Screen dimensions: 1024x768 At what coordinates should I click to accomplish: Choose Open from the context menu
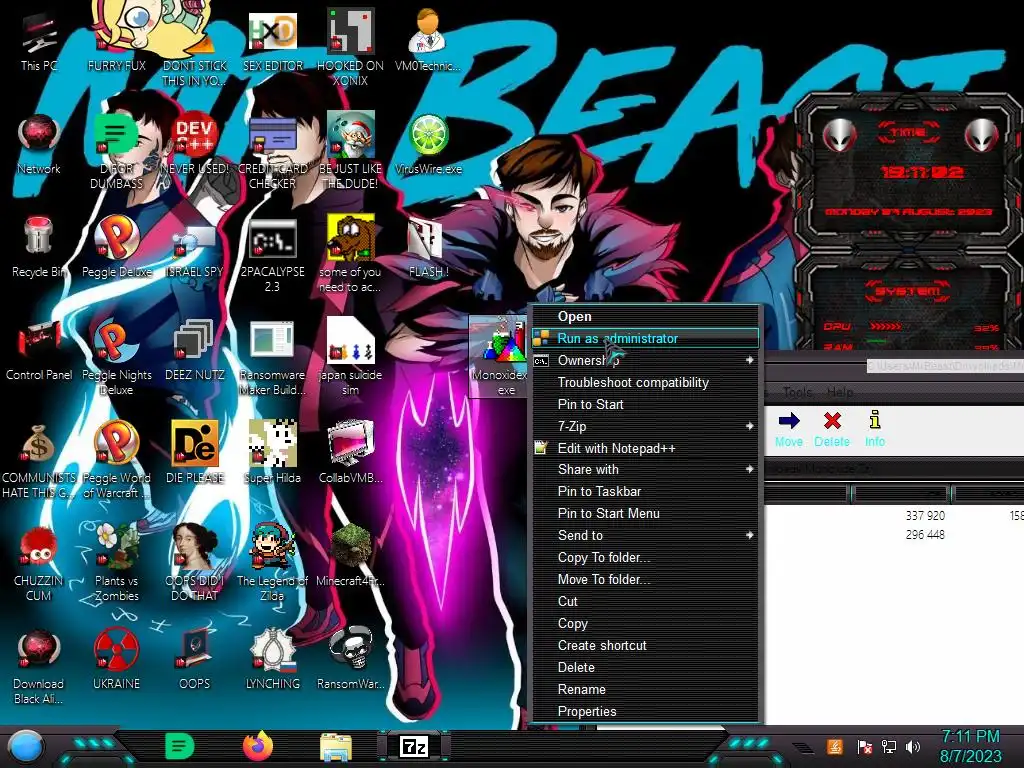[645, 317]
